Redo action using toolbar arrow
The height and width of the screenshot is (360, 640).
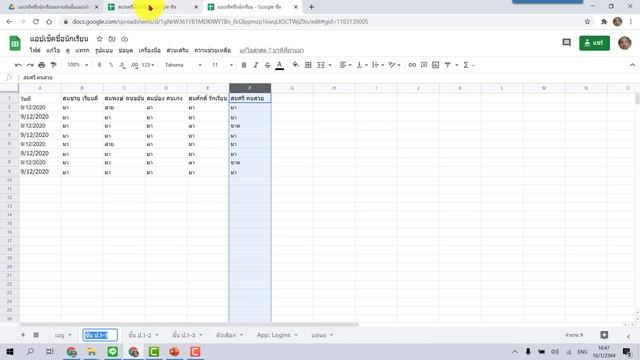click(x=30, y=65)
